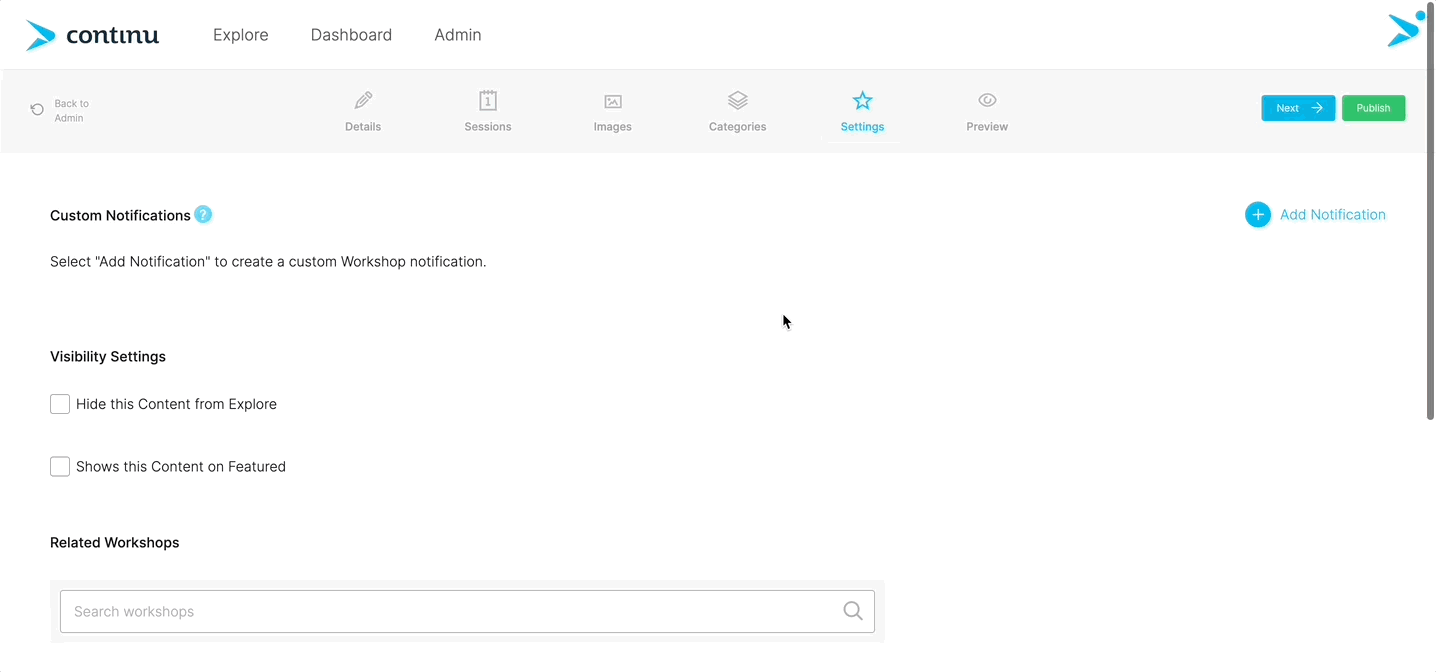Open the Custom Notifications help tooltip
This screenshot has width=1436, height=672.
(x=203, y=214)
